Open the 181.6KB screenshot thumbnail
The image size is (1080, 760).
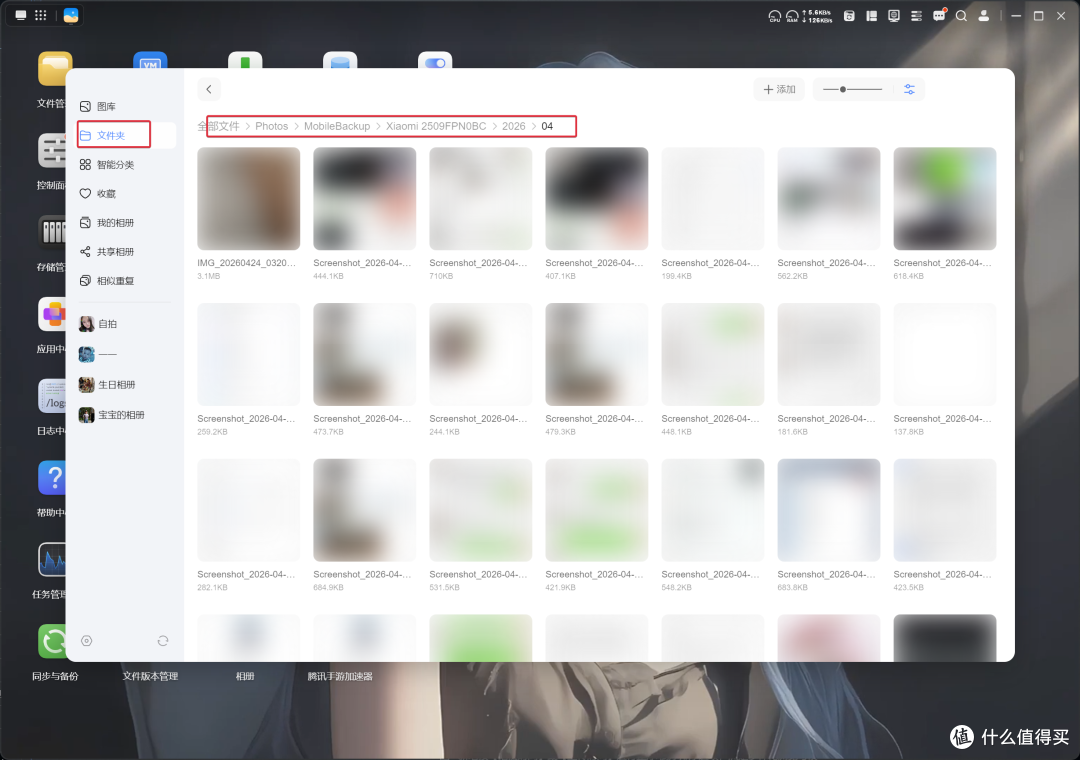[x=829, y=354]
